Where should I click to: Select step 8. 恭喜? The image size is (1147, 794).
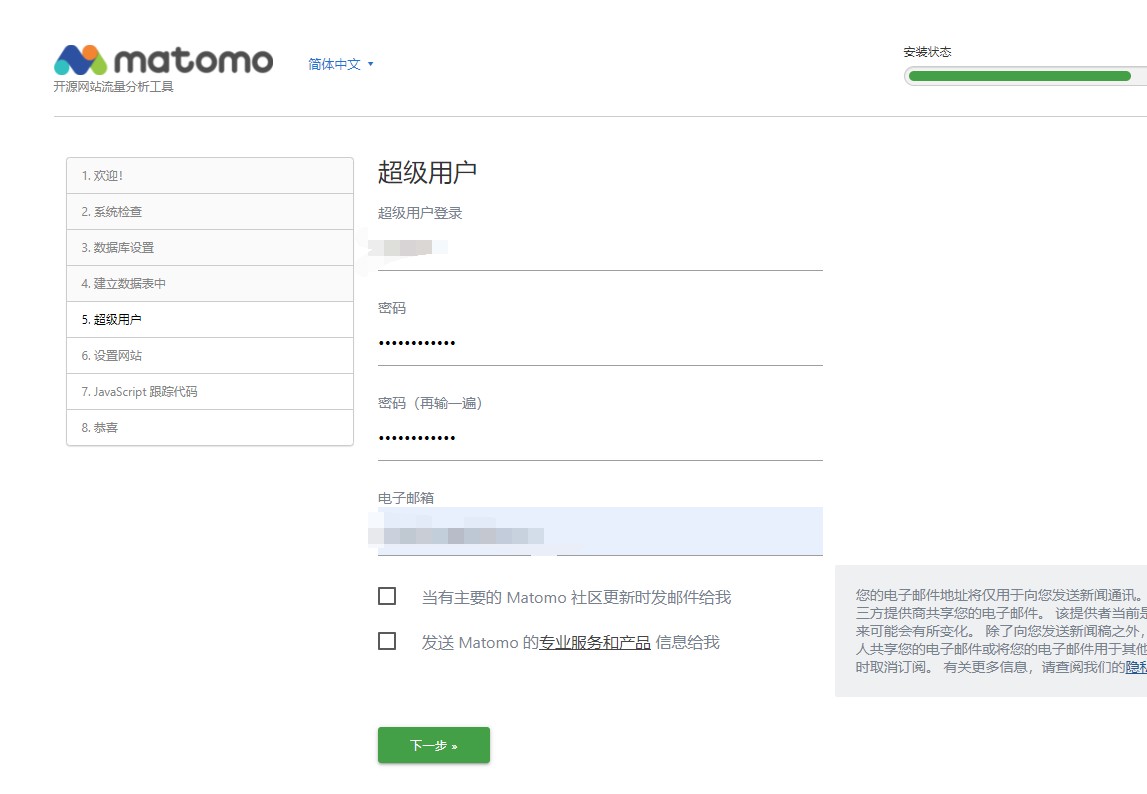click(210, 427)
